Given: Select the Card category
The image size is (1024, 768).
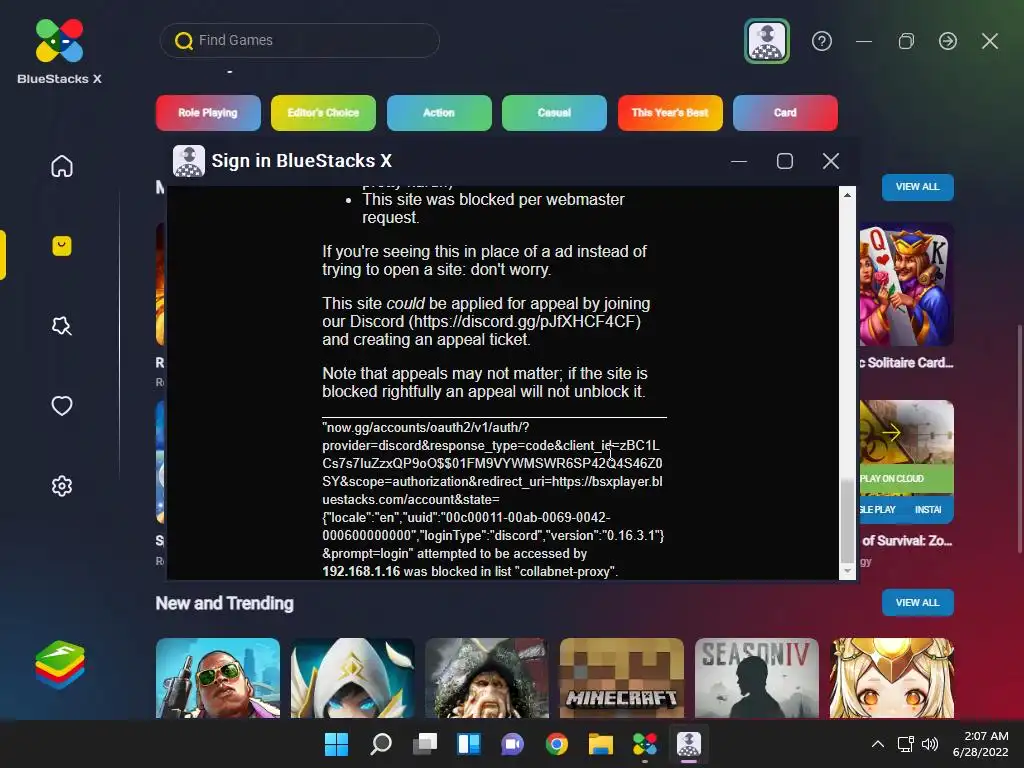Looking at the screenshot, I should click(786, 112).
